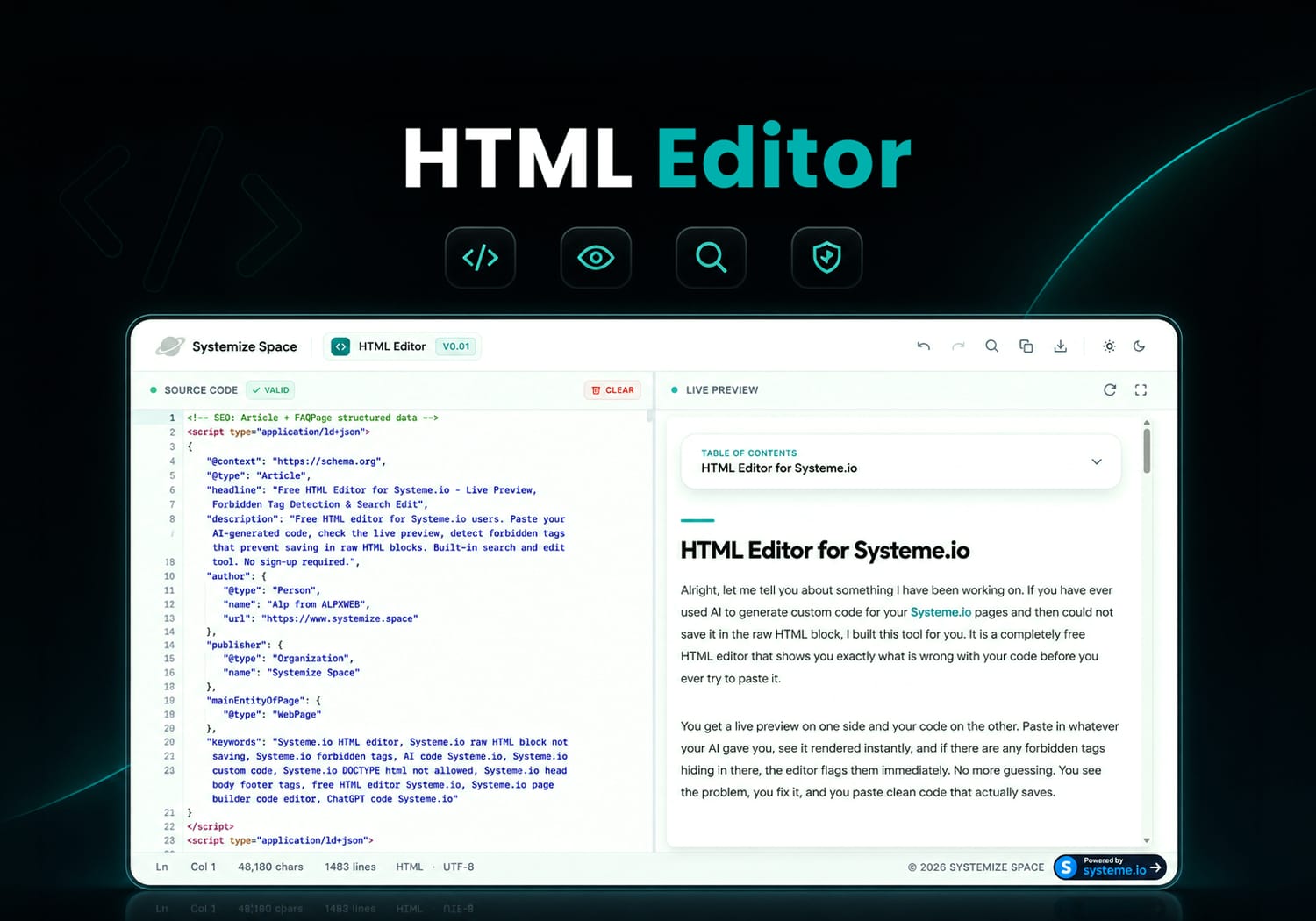Open the Powered by systeme.io badge

pos(1110,867)
